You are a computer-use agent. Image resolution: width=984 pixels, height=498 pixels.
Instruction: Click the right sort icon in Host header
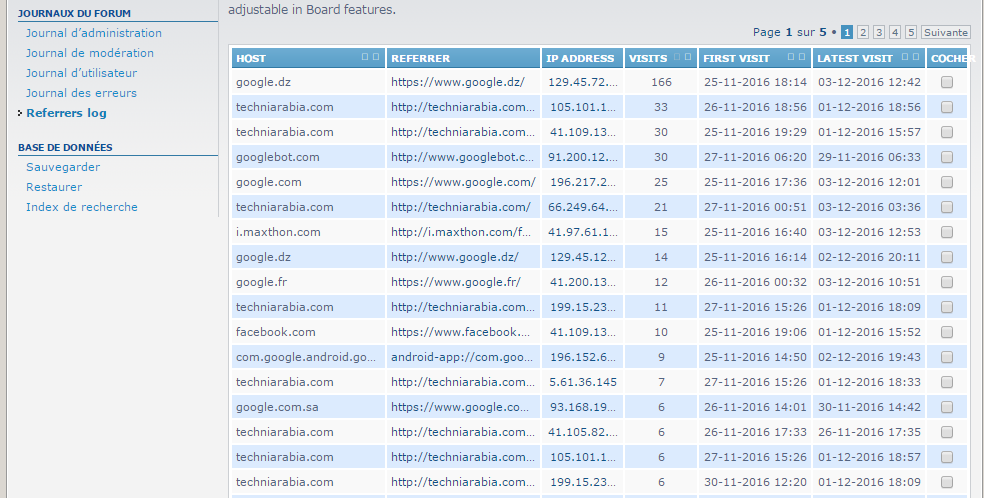pos(375,57)
